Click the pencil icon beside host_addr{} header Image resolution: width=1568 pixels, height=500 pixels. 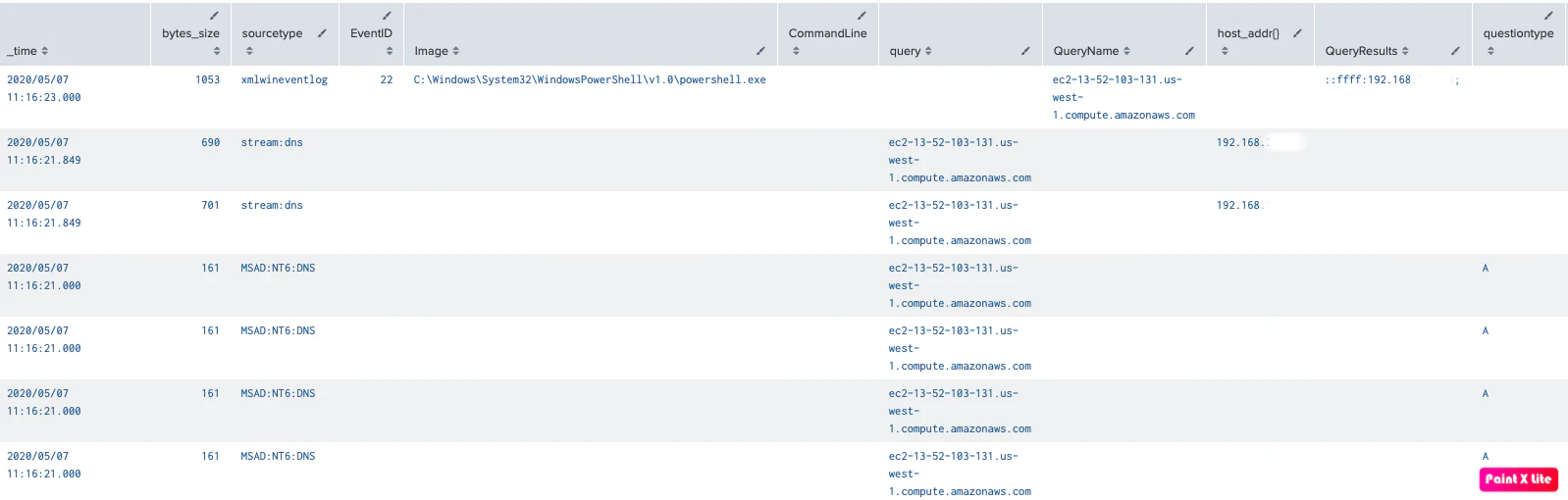click(1297, 33)
